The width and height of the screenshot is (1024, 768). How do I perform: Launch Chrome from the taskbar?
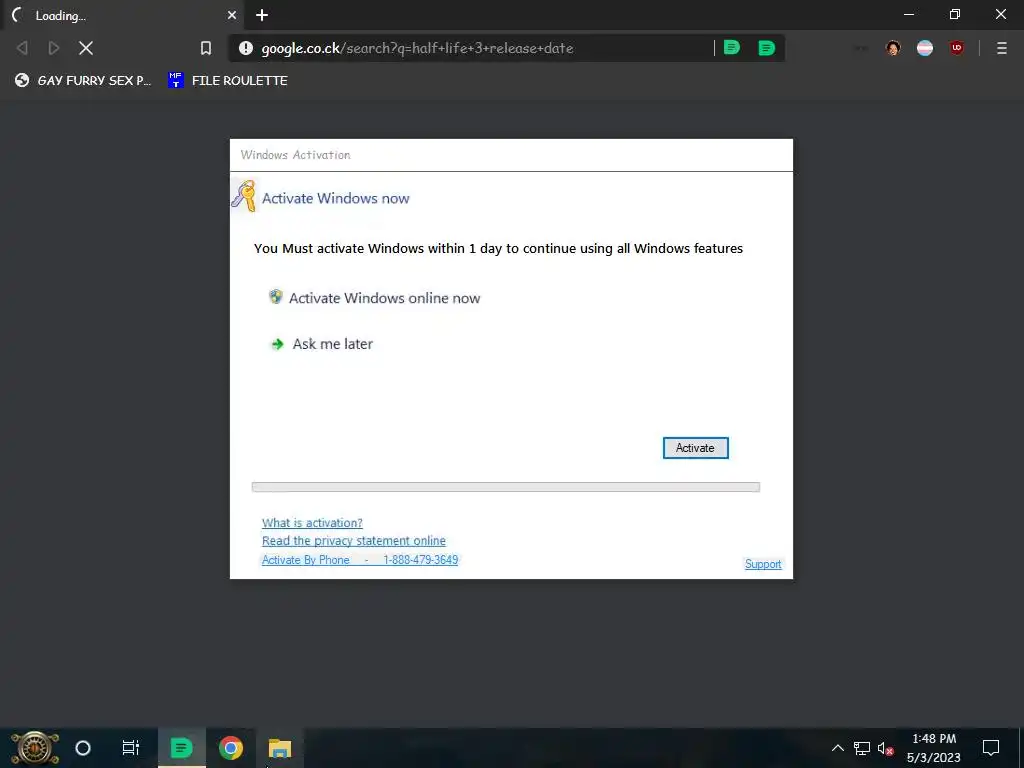(x=231, y=748)
